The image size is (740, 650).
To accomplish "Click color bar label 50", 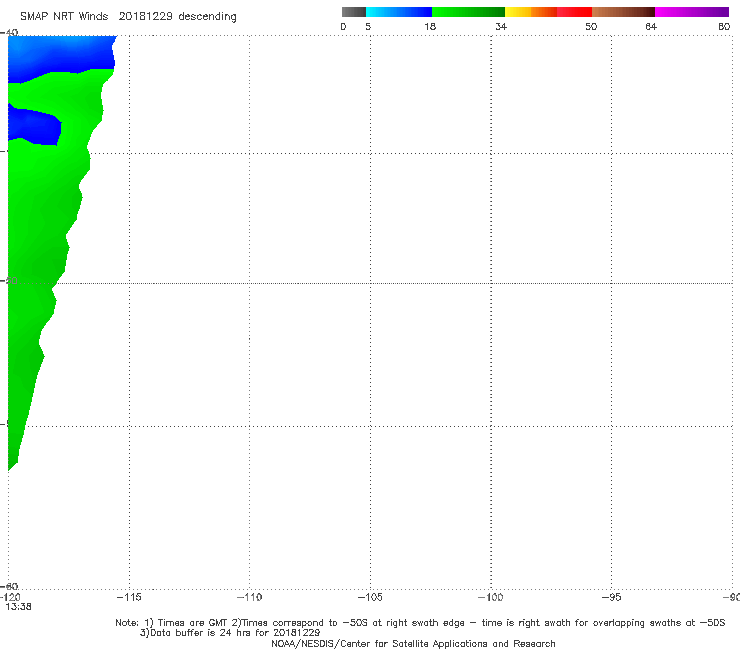I will [x=591, y=26].
